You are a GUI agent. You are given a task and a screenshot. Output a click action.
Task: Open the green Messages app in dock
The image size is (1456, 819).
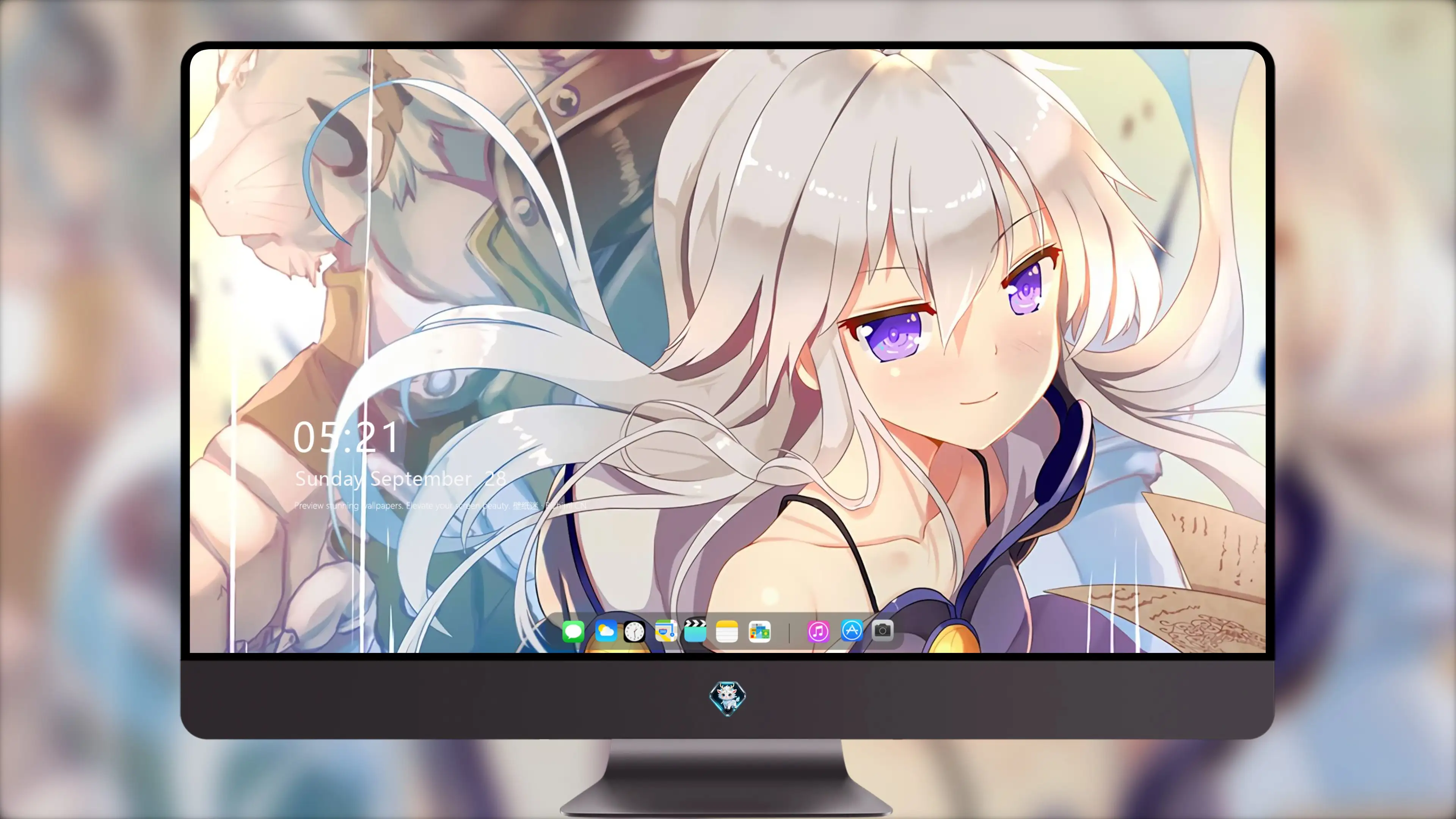click(x=573, y=631)
